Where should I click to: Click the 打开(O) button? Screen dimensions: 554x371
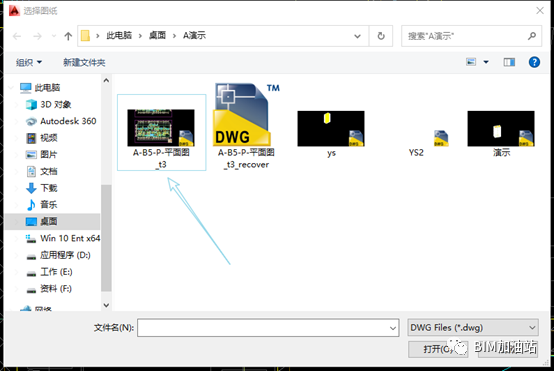pyautogui.click(x=438, y=349)
